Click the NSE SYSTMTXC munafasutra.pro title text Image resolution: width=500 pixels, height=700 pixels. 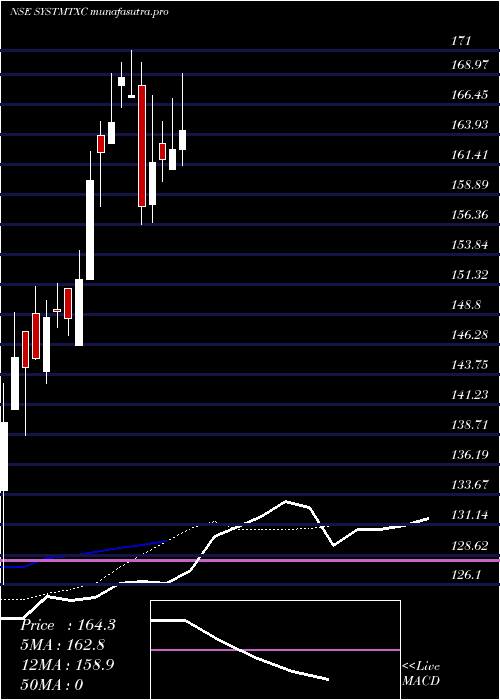(x=89, y=12)
